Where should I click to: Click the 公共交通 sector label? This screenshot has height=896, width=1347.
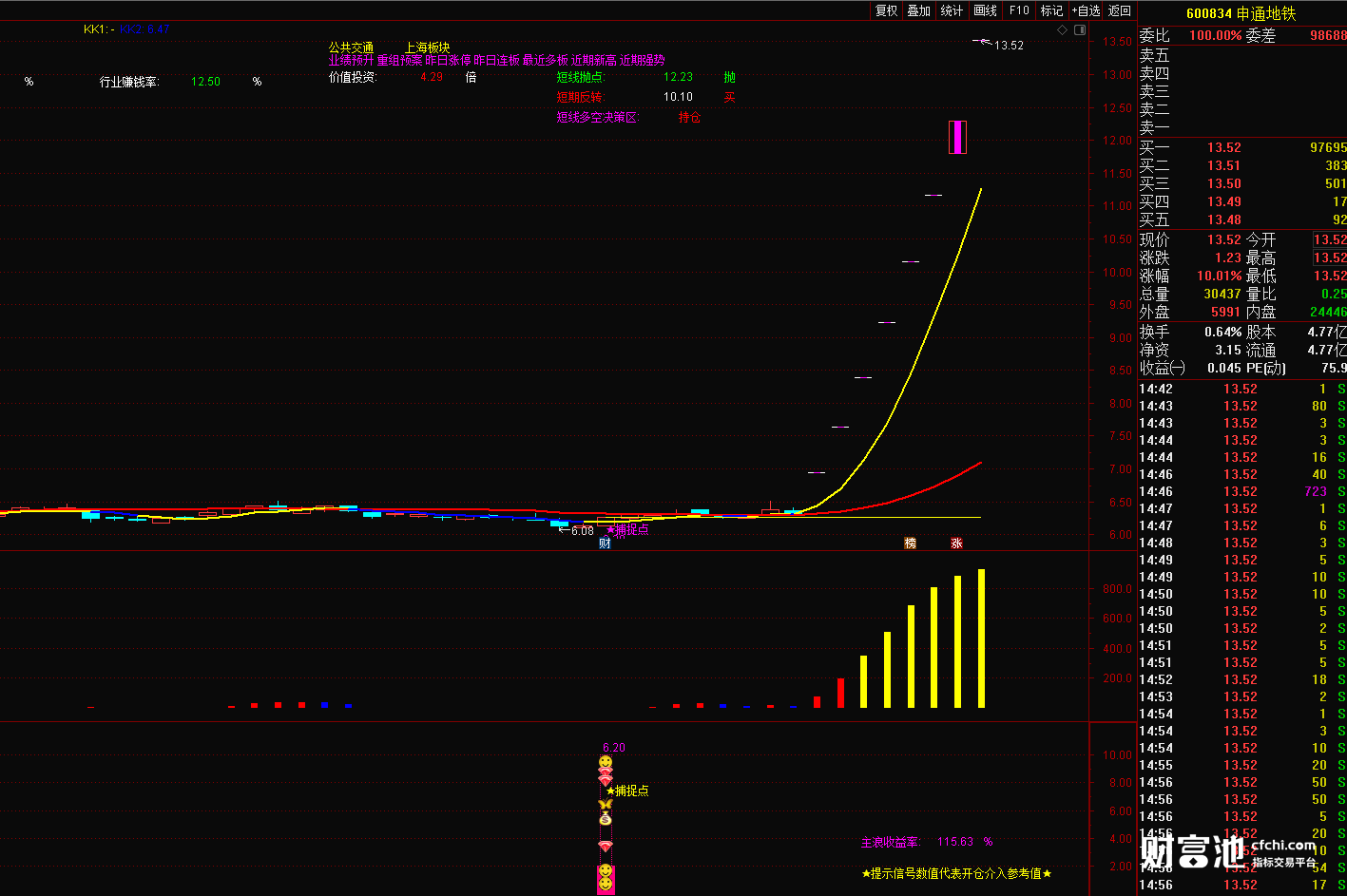point(351,47)
